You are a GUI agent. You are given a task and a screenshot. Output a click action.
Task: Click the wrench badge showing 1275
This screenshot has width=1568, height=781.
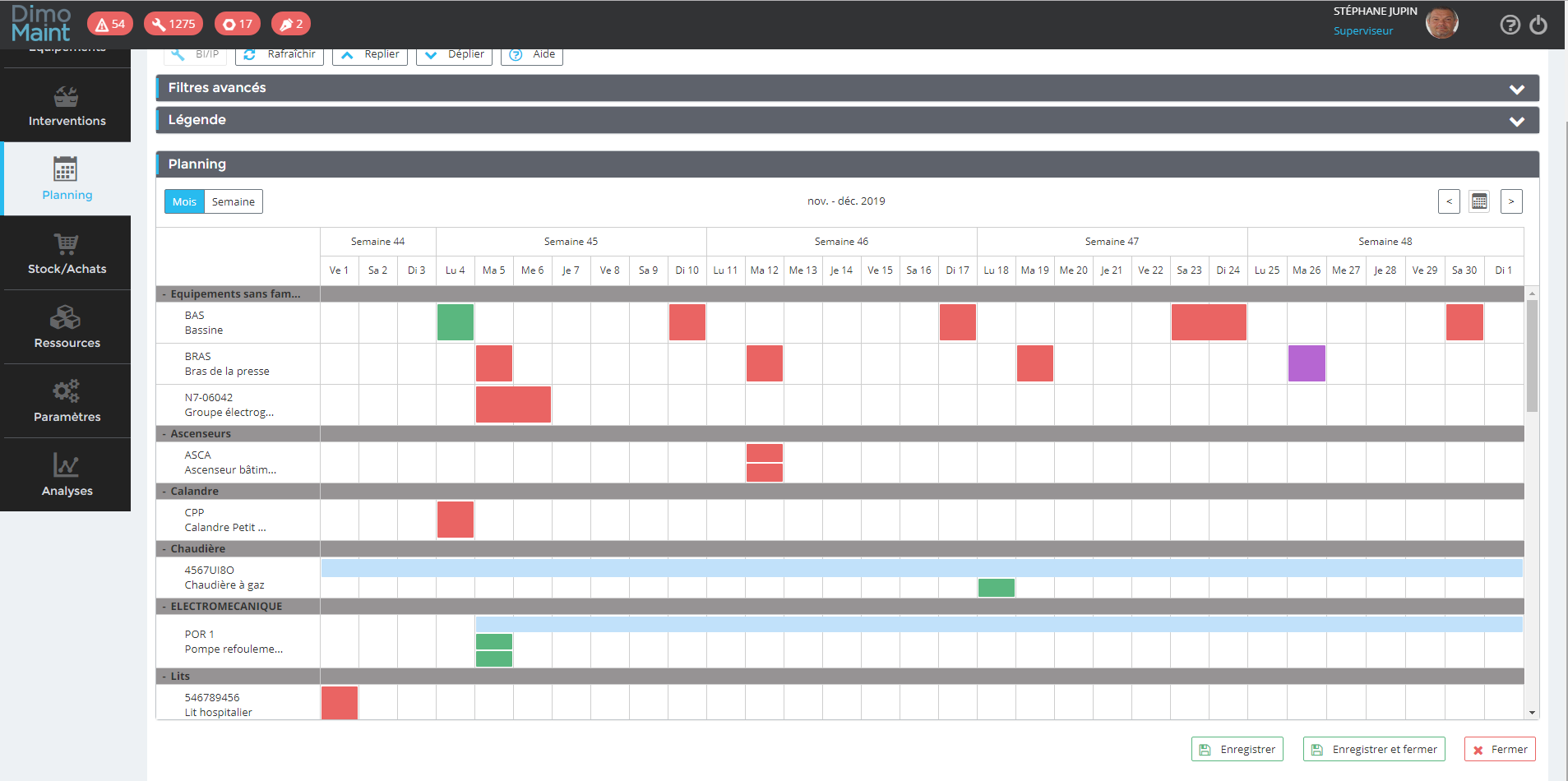[x=173, y=24]
